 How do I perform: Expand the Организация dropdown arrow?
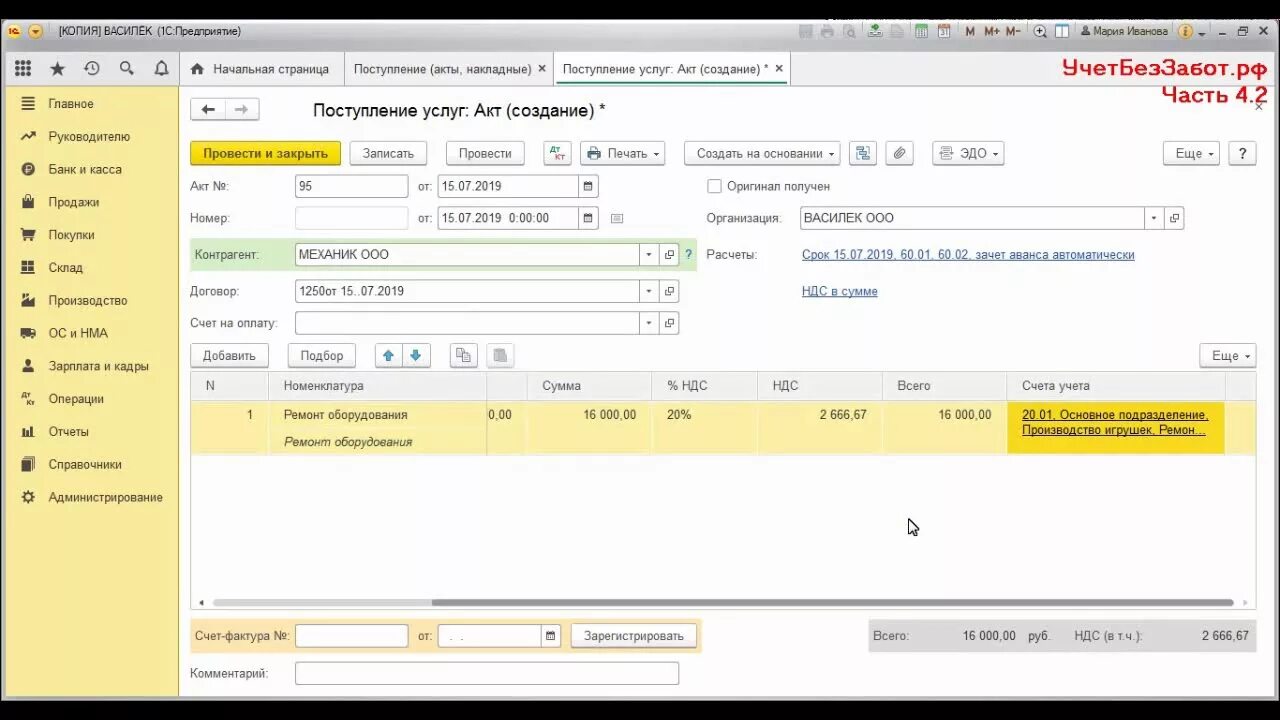1154,218
